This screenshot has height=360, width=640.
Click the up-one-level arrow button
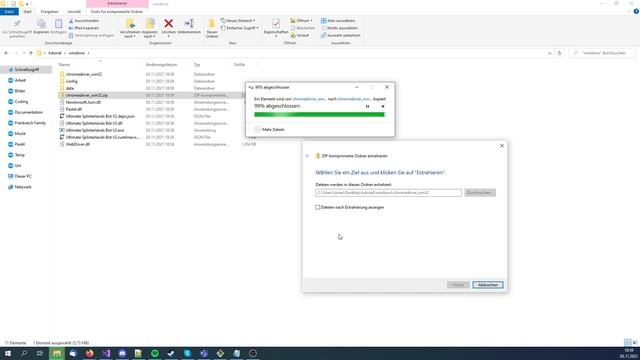point(31,53)
